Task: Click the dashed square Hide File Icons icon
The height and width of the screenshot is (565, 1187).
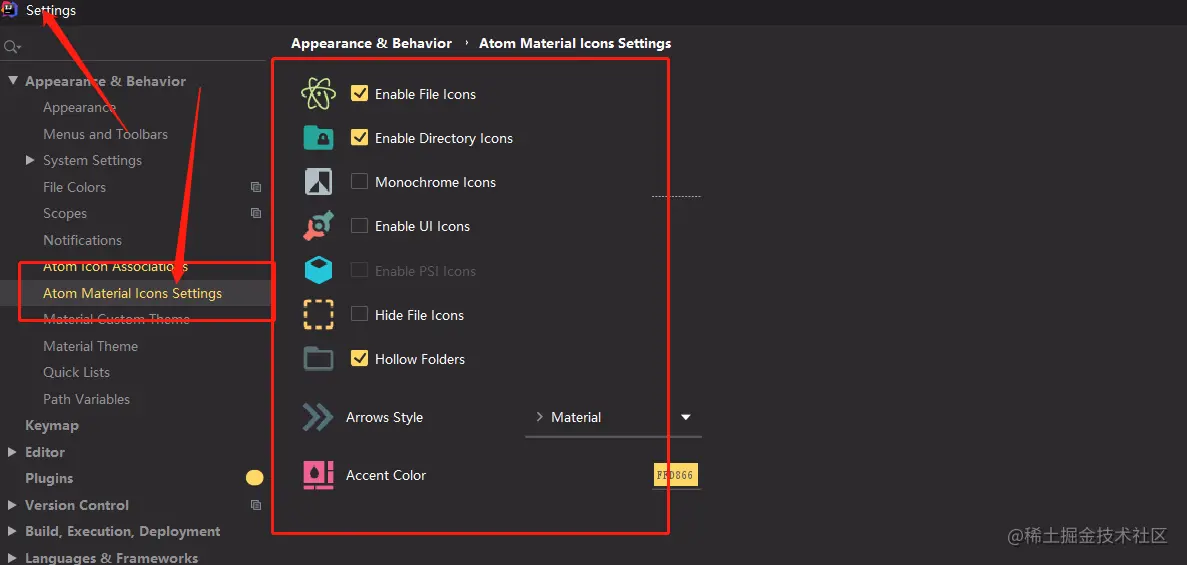Action: tap(318, 314)
